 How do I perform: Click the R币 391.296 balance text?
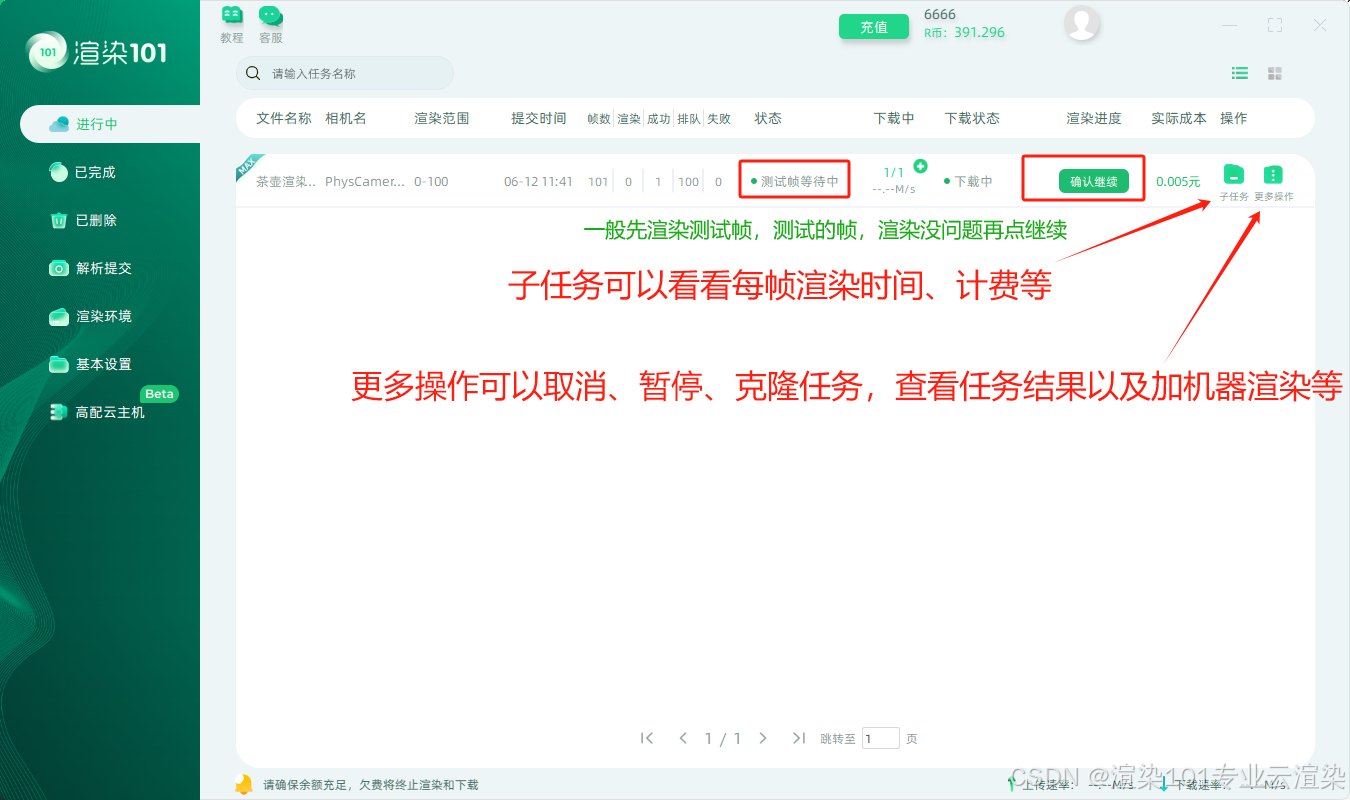coord(964,32)
